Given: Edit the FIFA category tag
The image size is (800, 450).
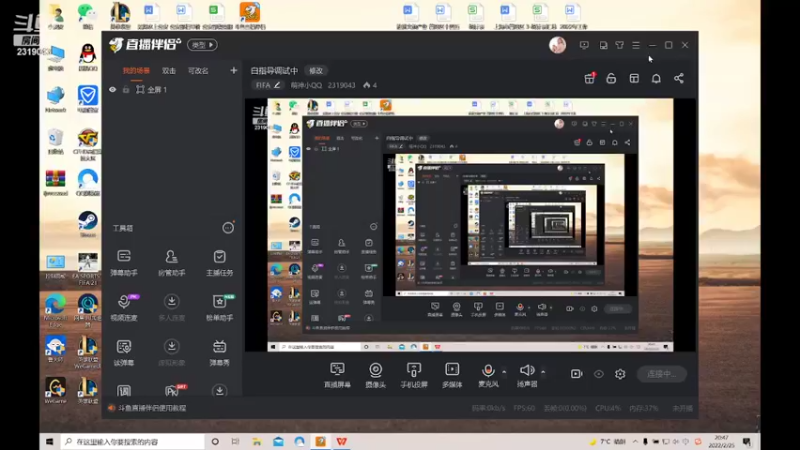Looking at the screenshot, I should 267,85.
